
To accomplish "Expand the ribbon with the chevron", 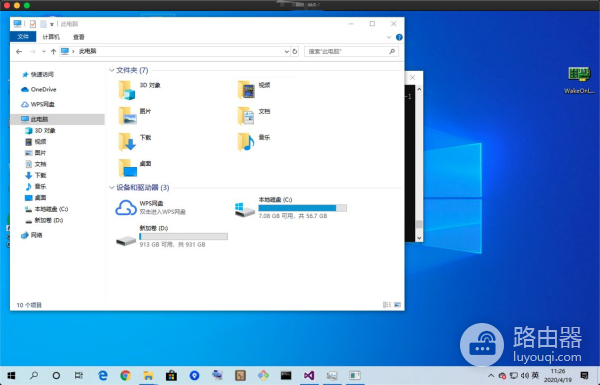I will point(389,37).
